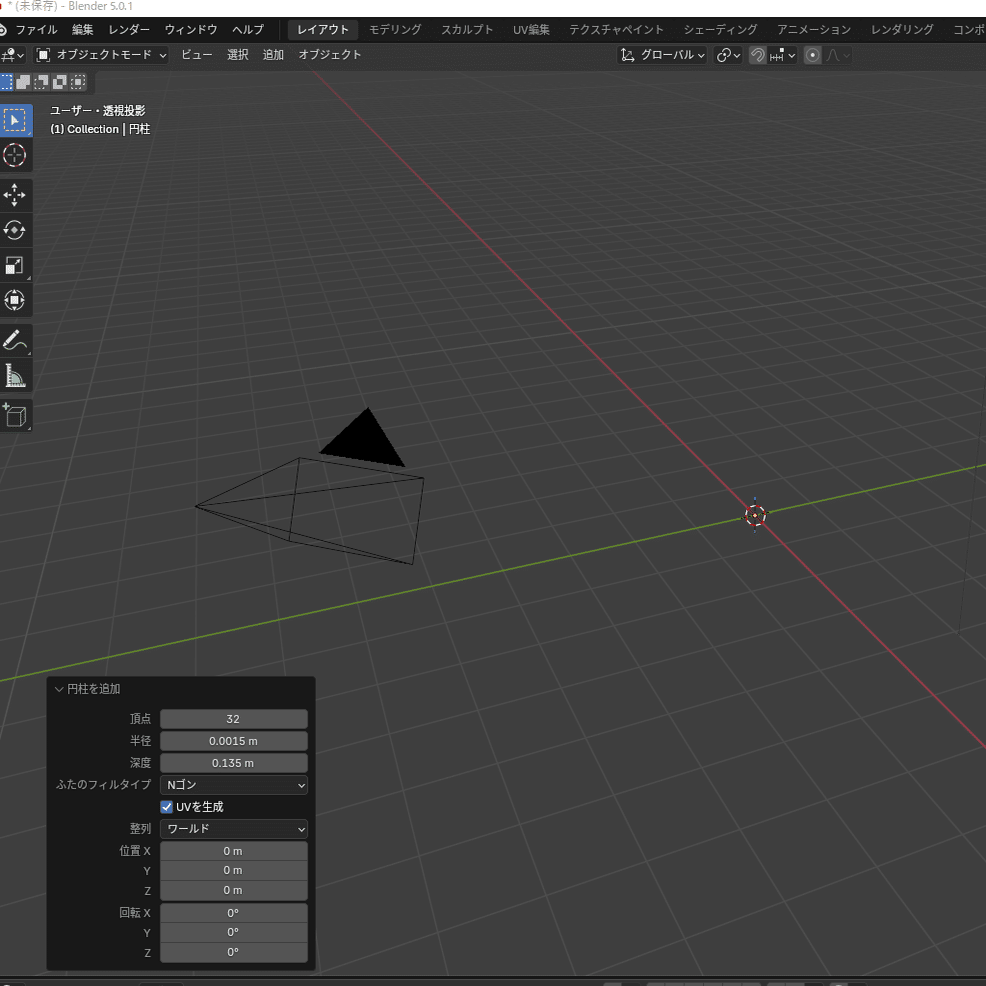The image size is (986, 986).
Task: Open 整列 ワールド dropdown
Action: coord(234,829)
